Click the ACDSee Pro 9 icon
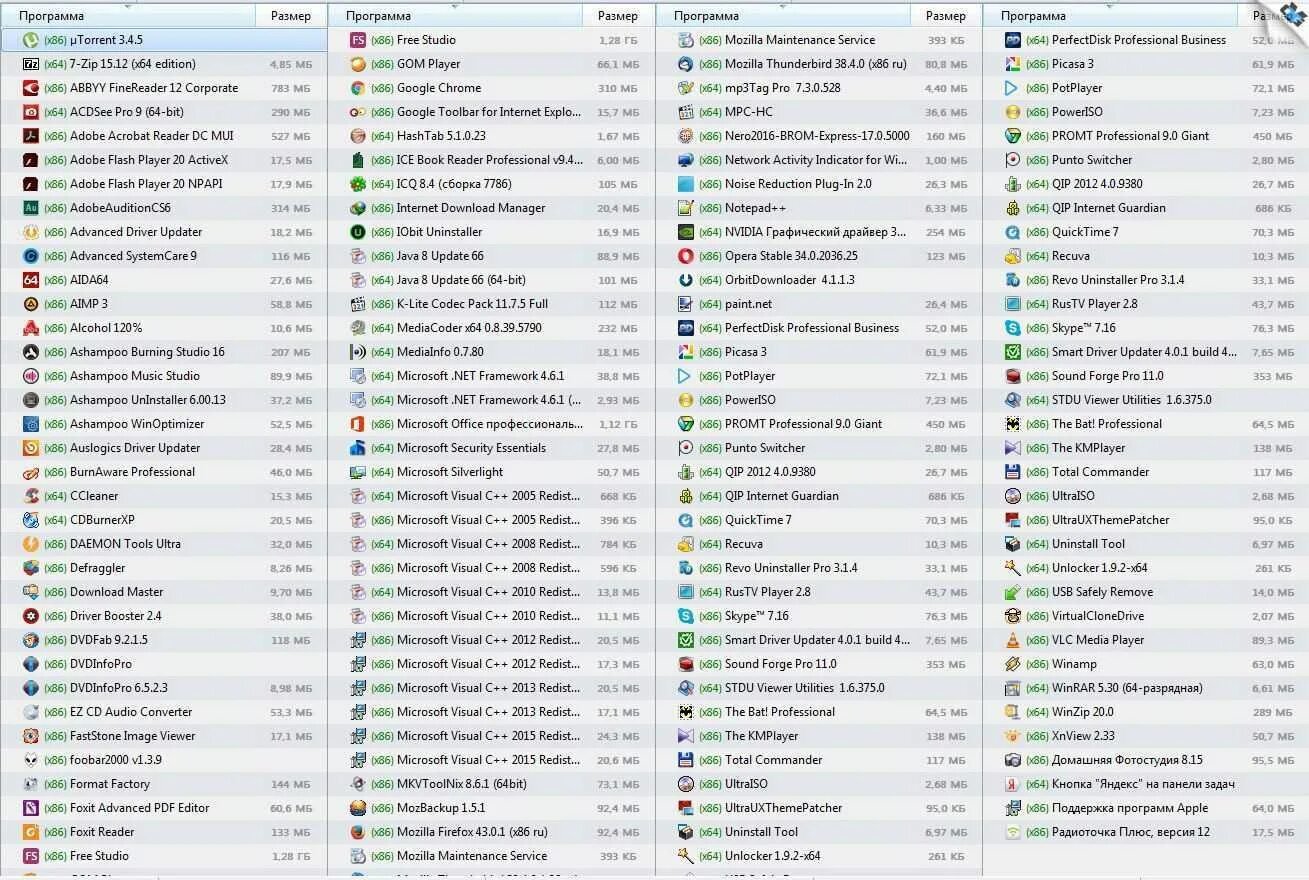Viewport: 1309px width, 880px height. 31,112
